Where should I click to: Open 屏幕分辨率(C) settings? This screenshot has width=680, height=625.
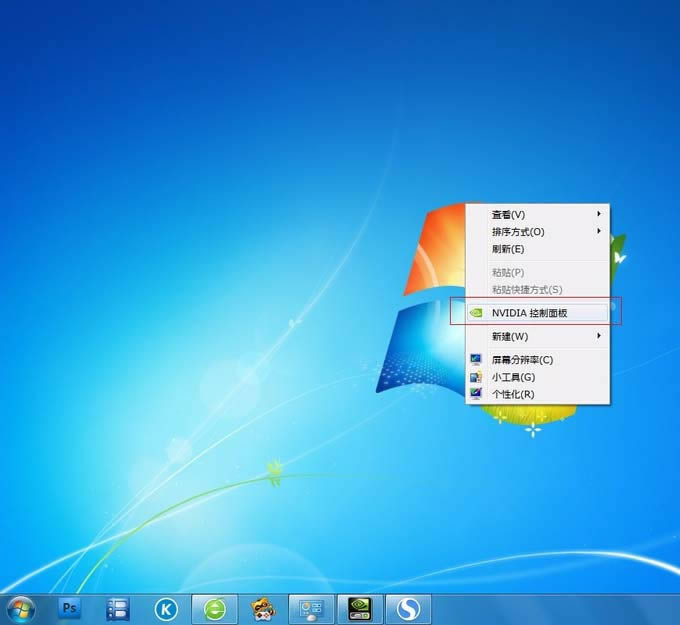click(537, 360)
